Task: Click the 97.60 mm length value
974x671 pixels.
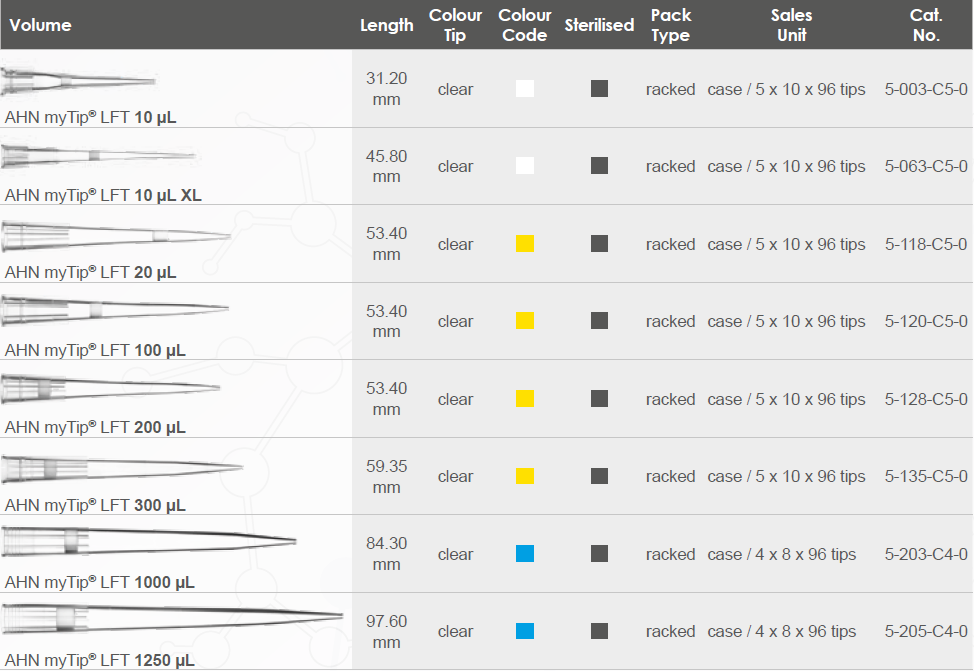Action: [x=386, y=631]
